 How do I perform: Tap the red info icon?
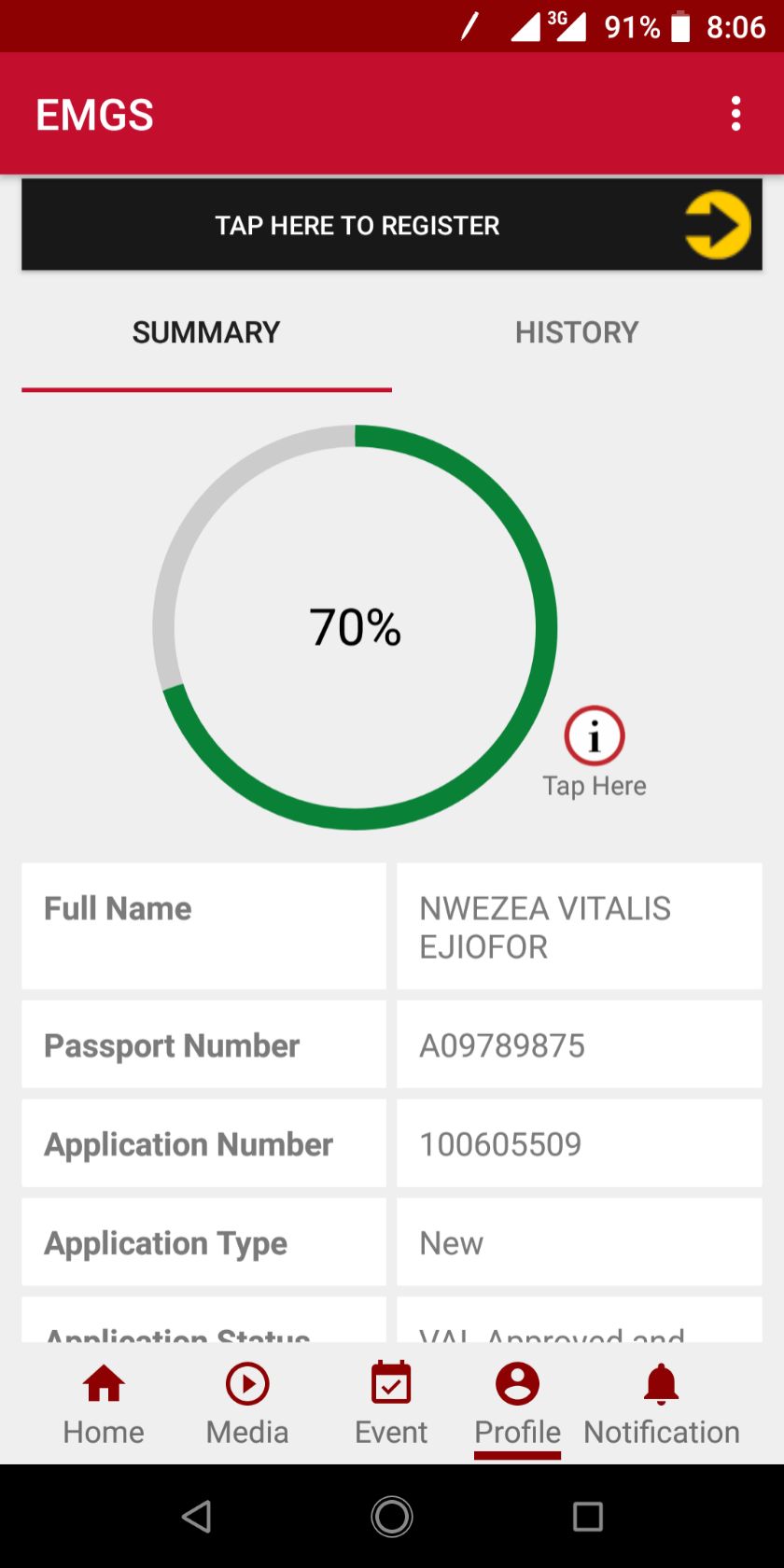595,736
